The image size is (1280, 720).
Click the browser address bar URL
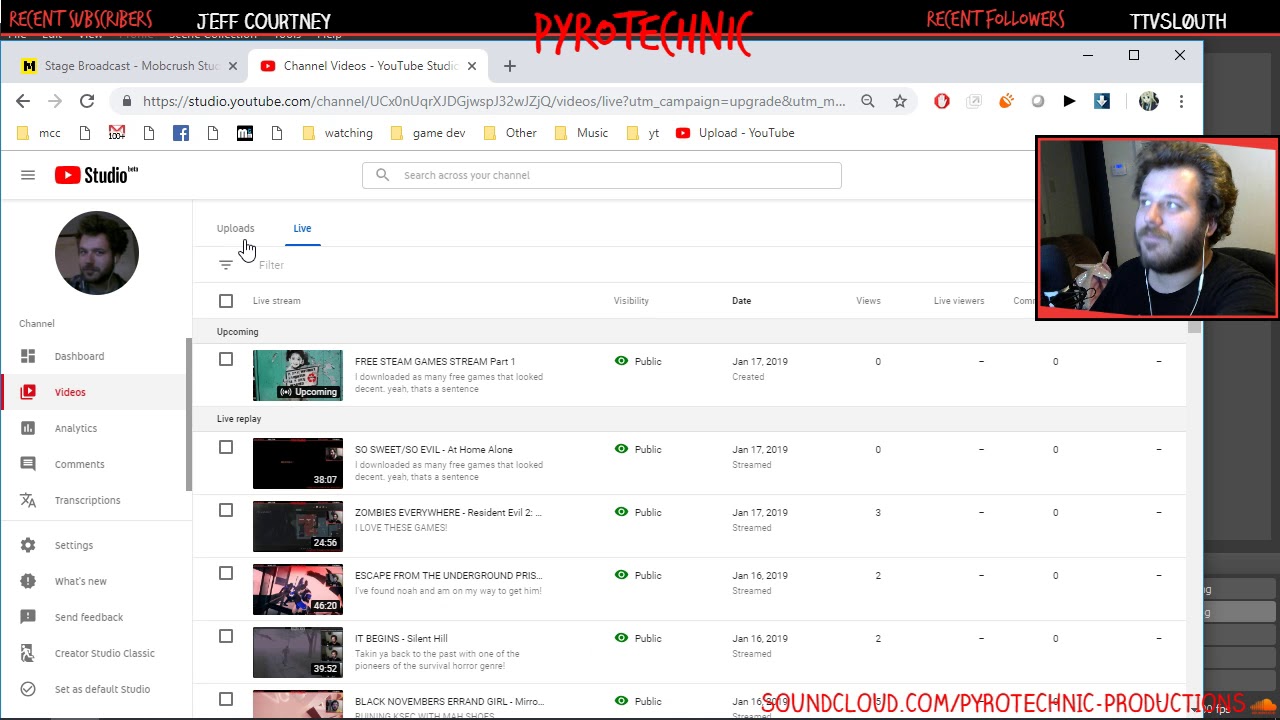pos(494,101)
